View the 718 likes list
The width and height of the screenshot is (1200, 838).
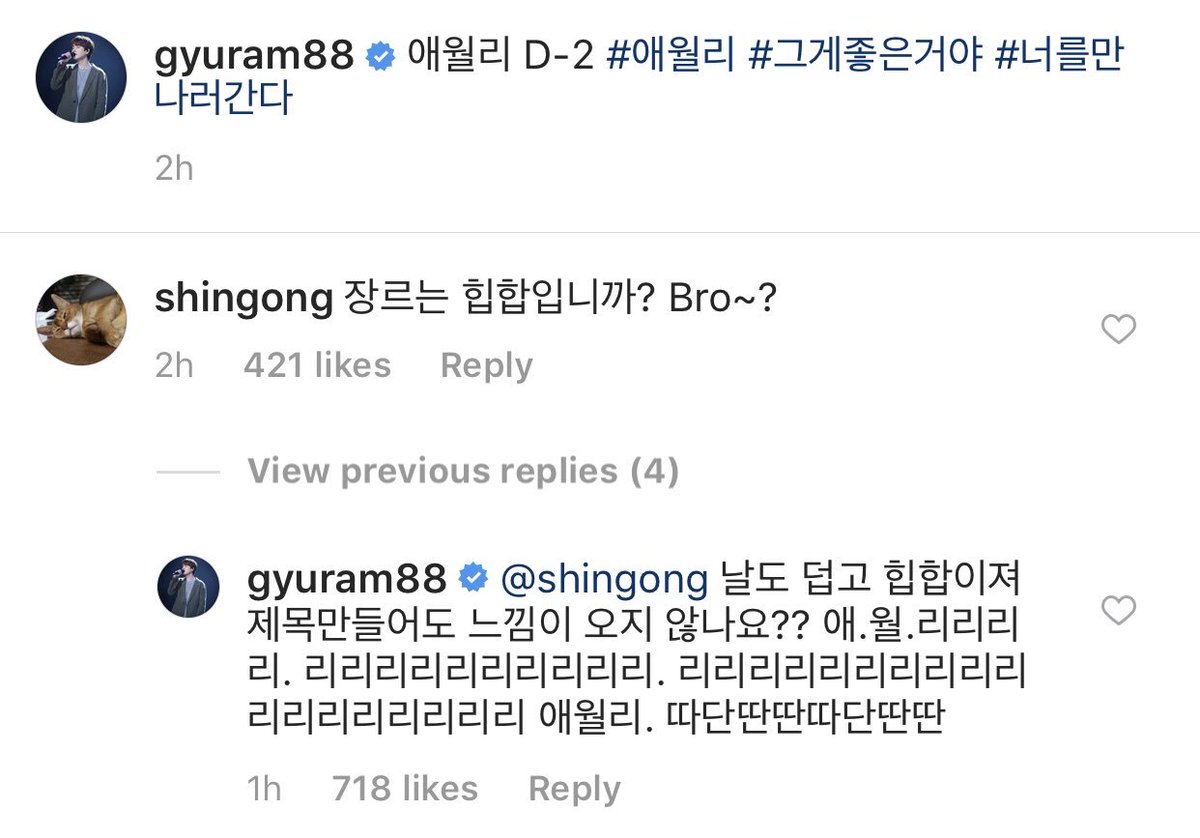(x=405, y=788)
